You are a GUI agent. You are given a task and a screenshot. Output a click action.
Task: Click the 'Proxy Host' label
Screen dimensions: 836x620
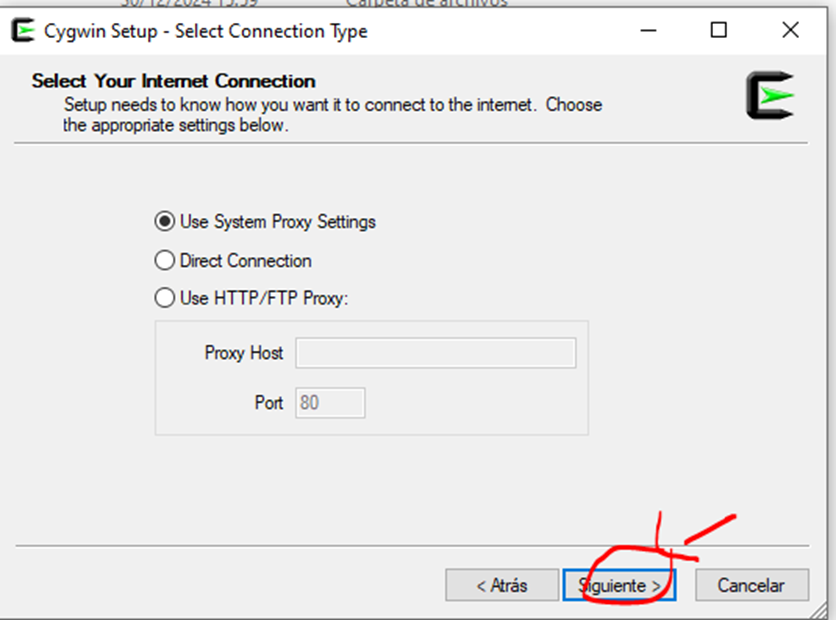point(243,353)
